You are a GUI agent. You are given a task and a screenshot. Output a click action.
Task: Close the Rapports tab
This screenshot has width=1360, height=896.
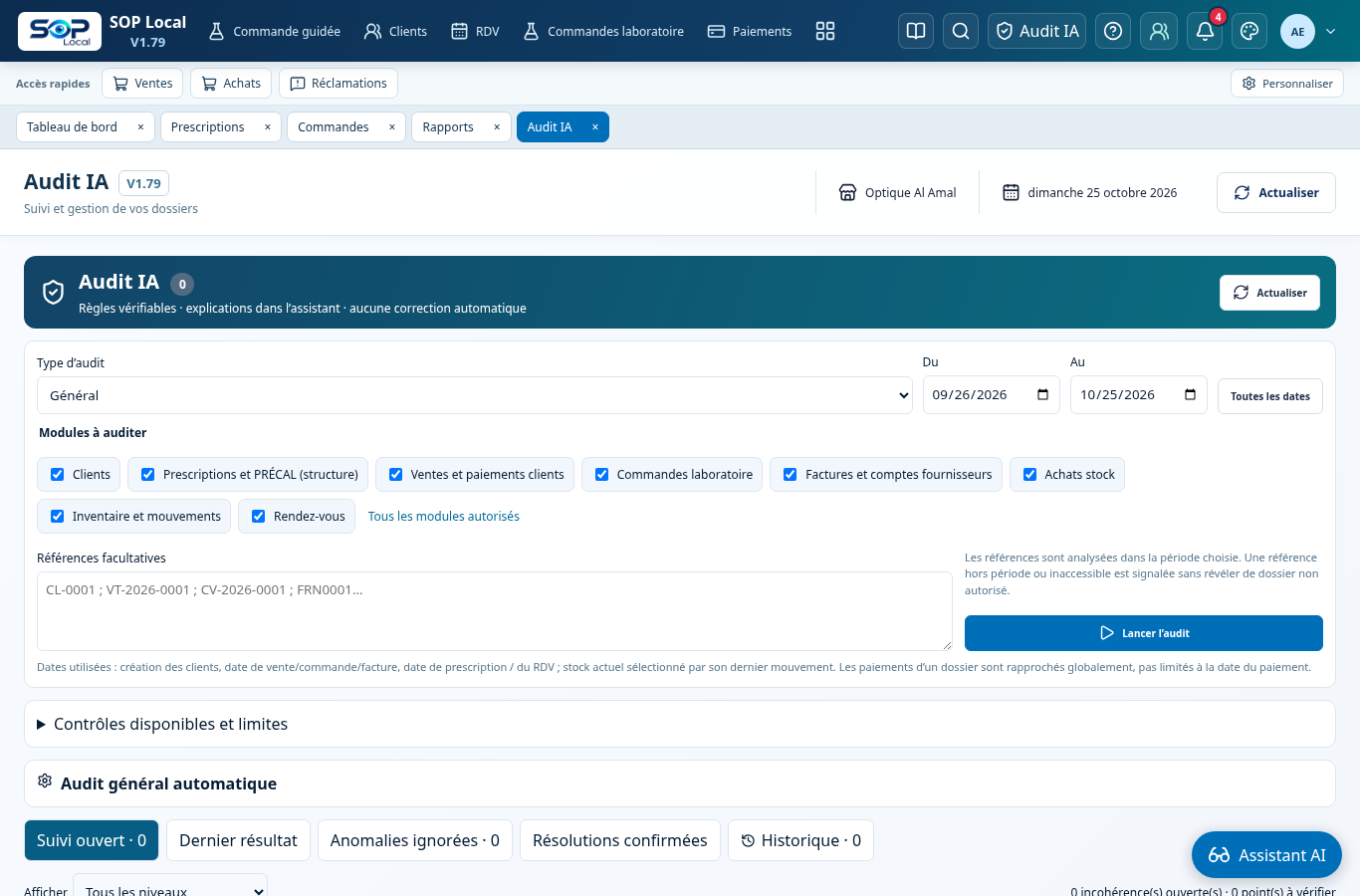click(497, 127)
